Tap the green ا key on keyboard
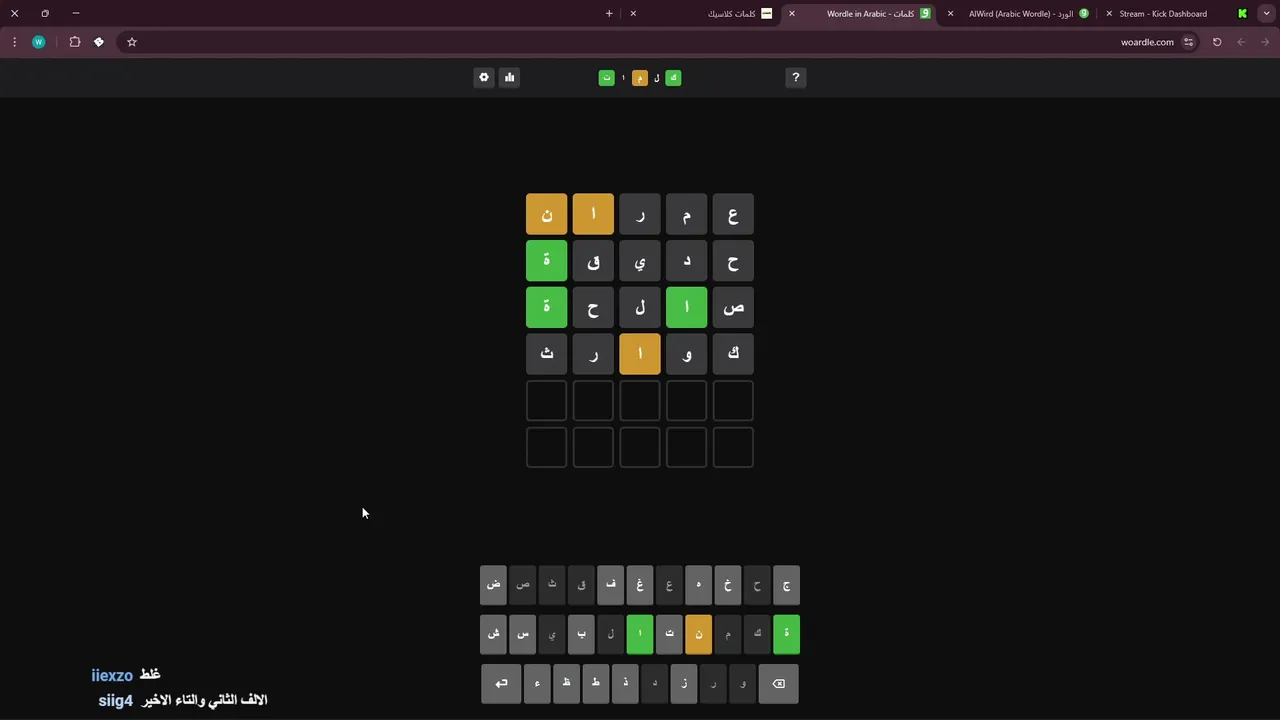 (640, 634)
